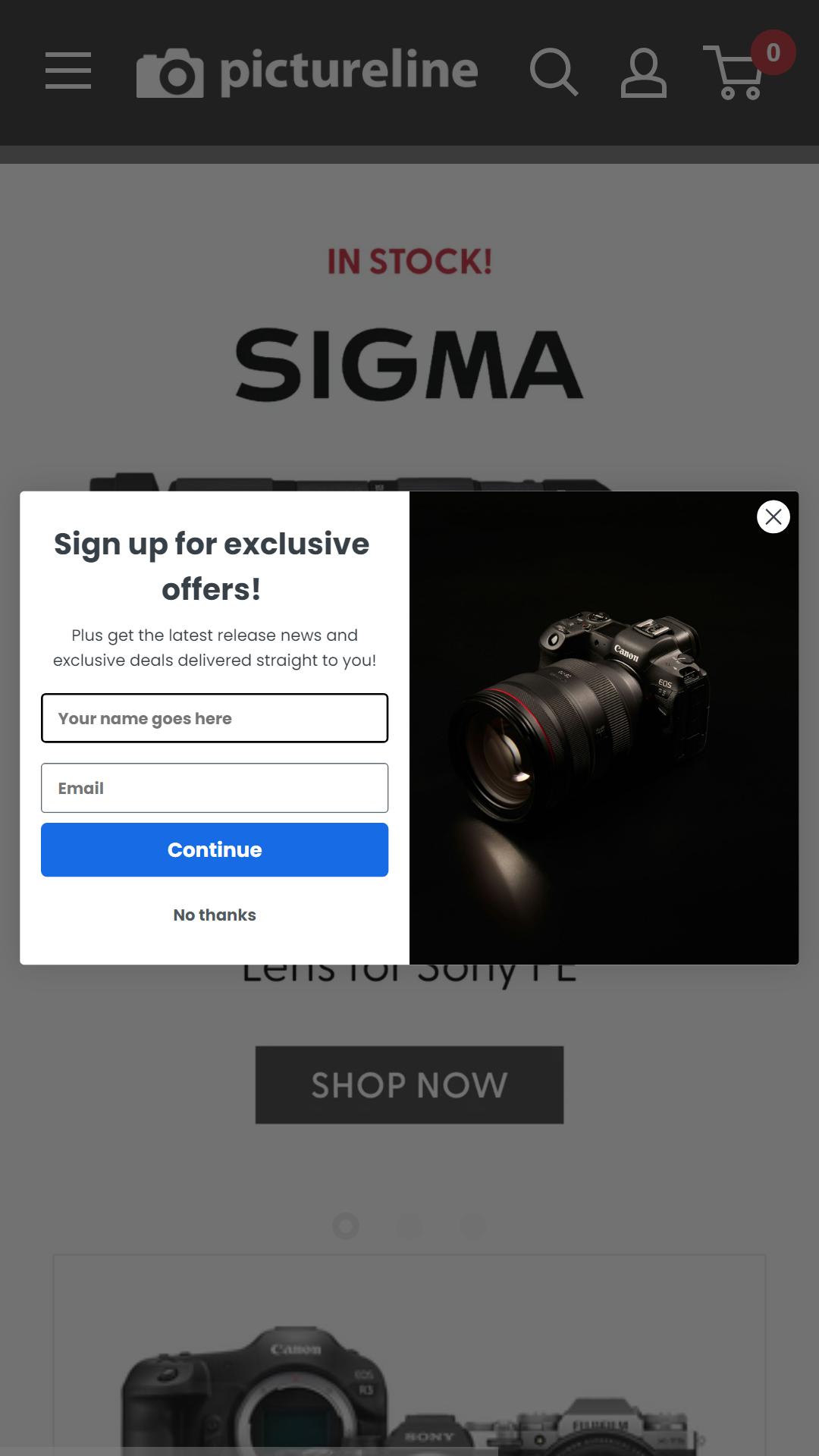Screen dimensions: 819x1456
Task: Dismiss popup with No thanks
Action: coord(215,915)
